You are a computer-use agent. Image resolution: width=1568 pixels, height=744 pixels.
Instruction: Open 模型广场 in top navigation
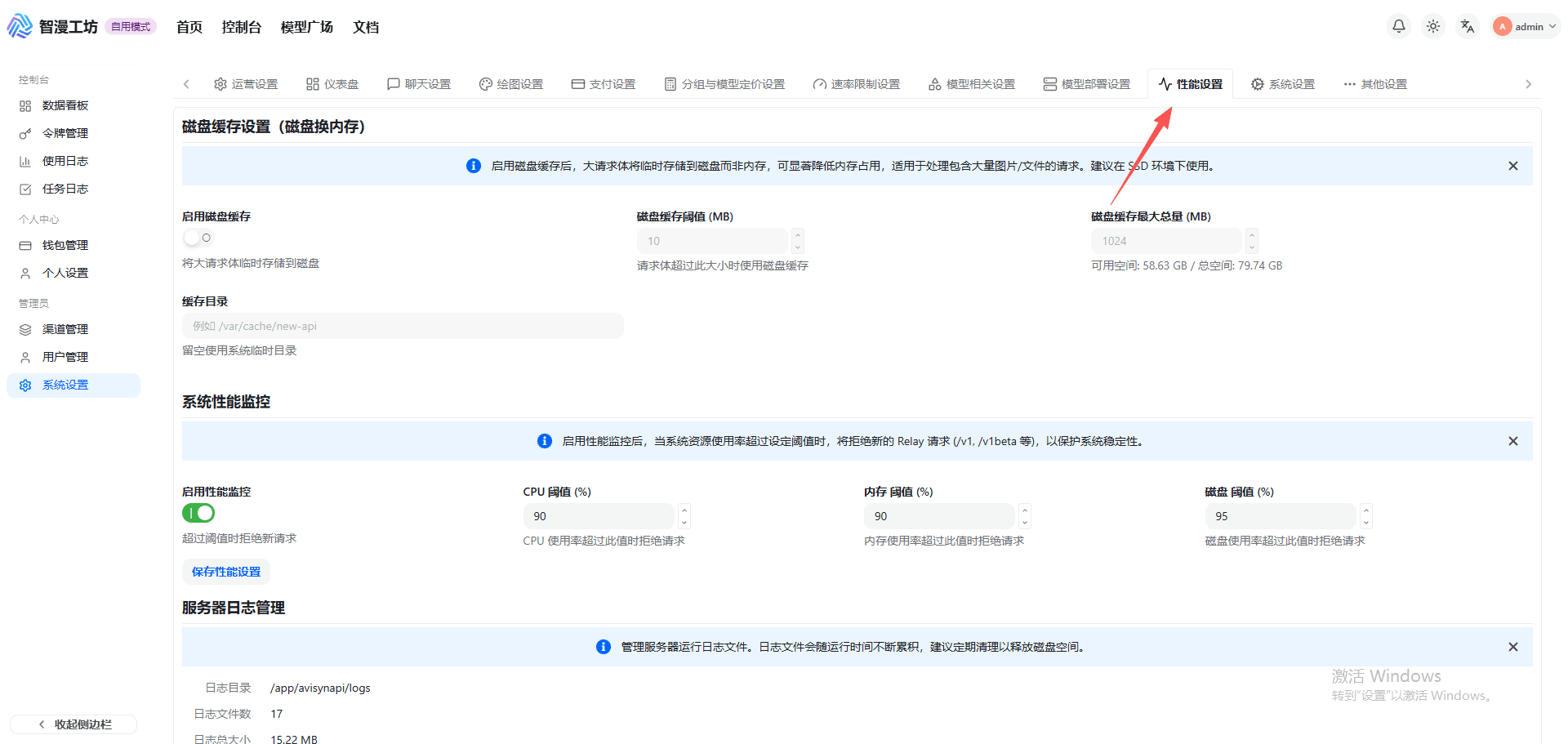(307, 27)
